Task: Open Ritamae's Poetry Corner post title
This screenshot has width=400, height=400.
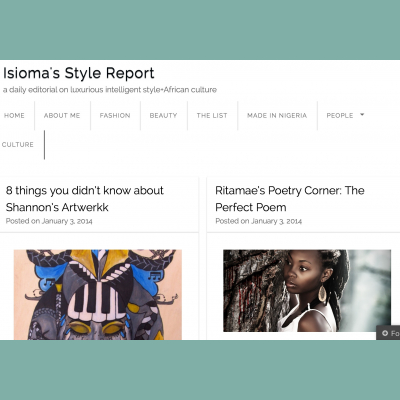Action: [290, 199]
